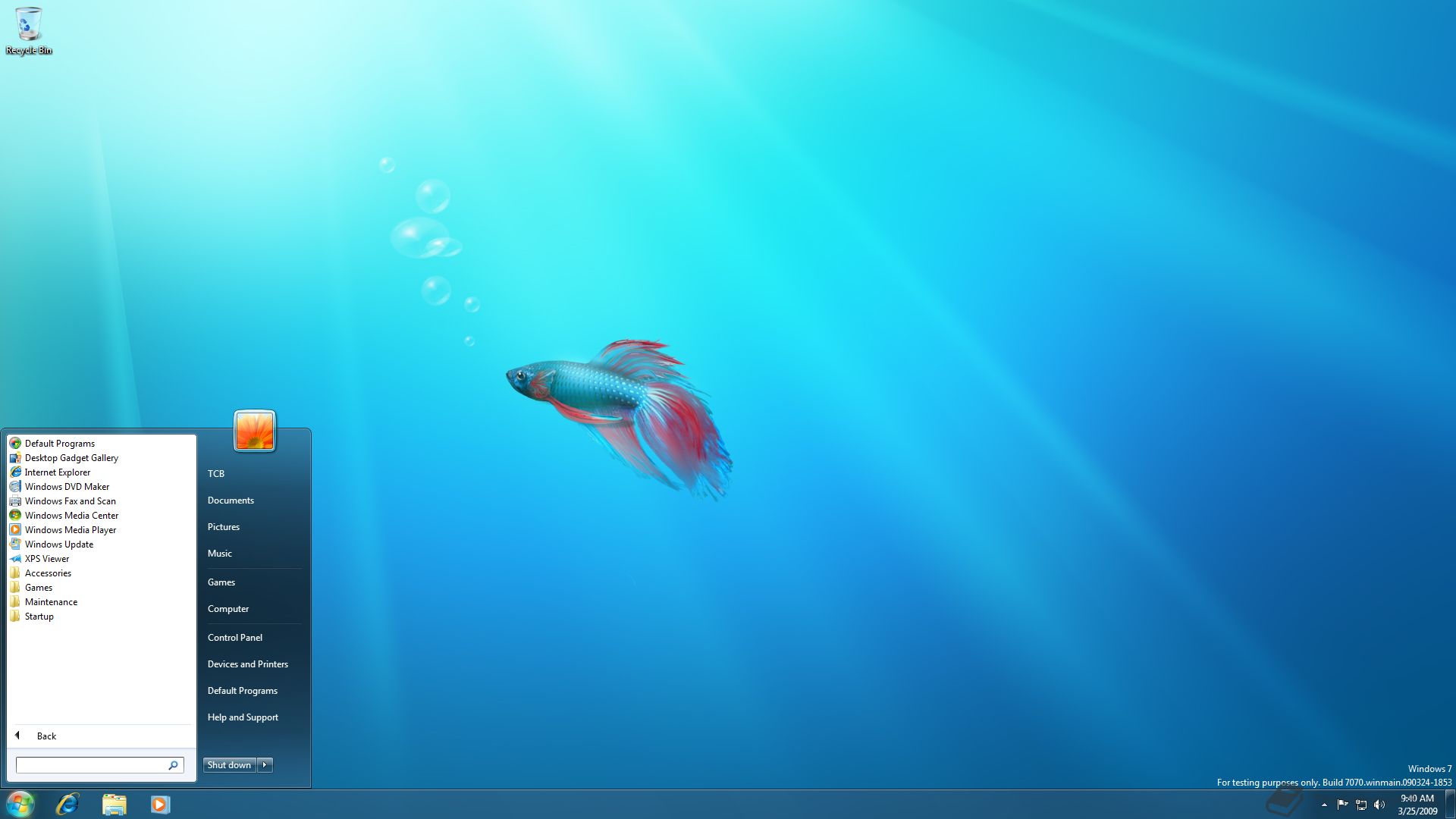Click the Show desktop strip
The height and width of the screenshot is (819, 1456).
[x=1450, y=805]
